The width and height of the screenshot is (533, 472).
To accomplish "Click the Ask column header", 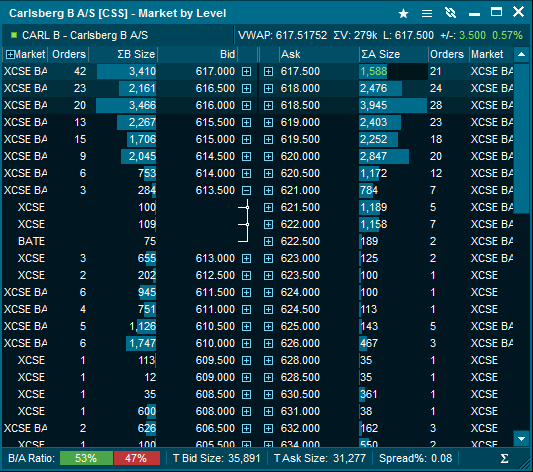I will (x=319, y=54).
